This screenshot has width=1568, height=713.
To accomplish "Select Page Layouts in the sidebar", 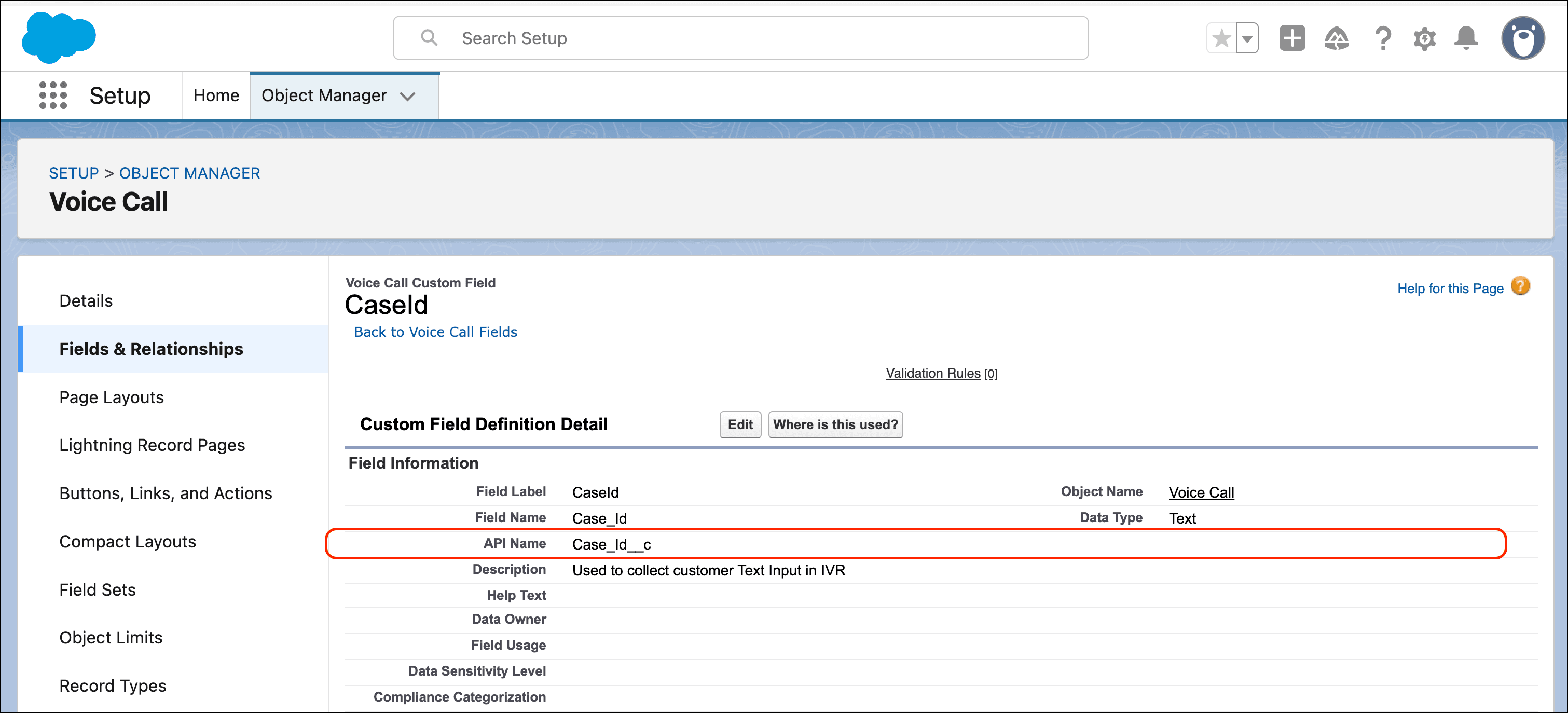I will tap(112, 397).
